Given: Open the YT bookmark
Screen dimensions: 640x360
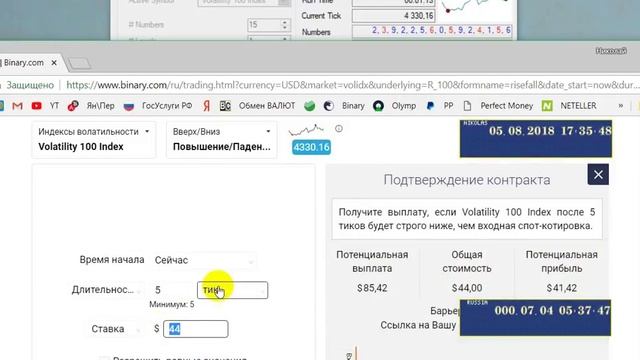Looking at the screenshot, I should click(54, 106).
